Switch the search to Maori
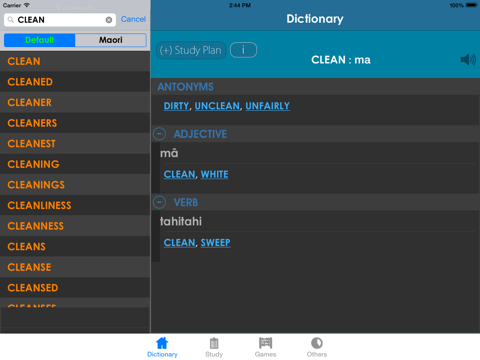Viewport: 480px width, 360px height. pyautogui.click(x=111, y=40)
